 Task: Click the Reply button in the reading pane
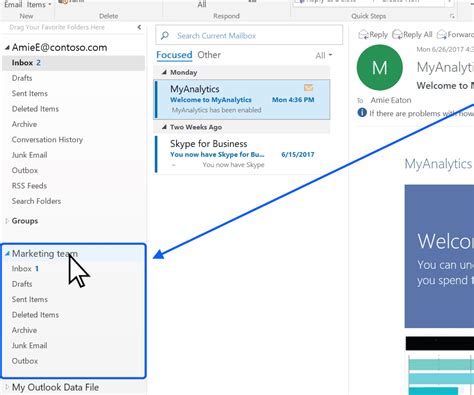click(x=373, y=35)
